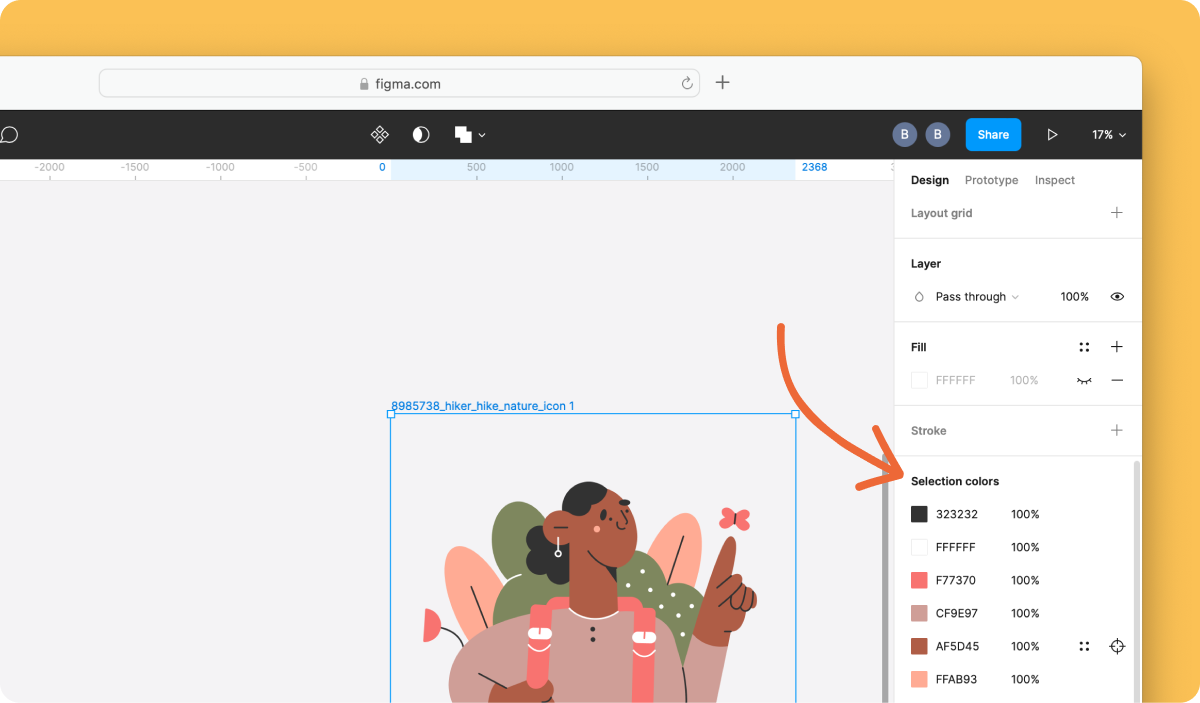Switch to the Inspect tab
This screenshot has width=1200, height=703.
tap(1055, 180)
